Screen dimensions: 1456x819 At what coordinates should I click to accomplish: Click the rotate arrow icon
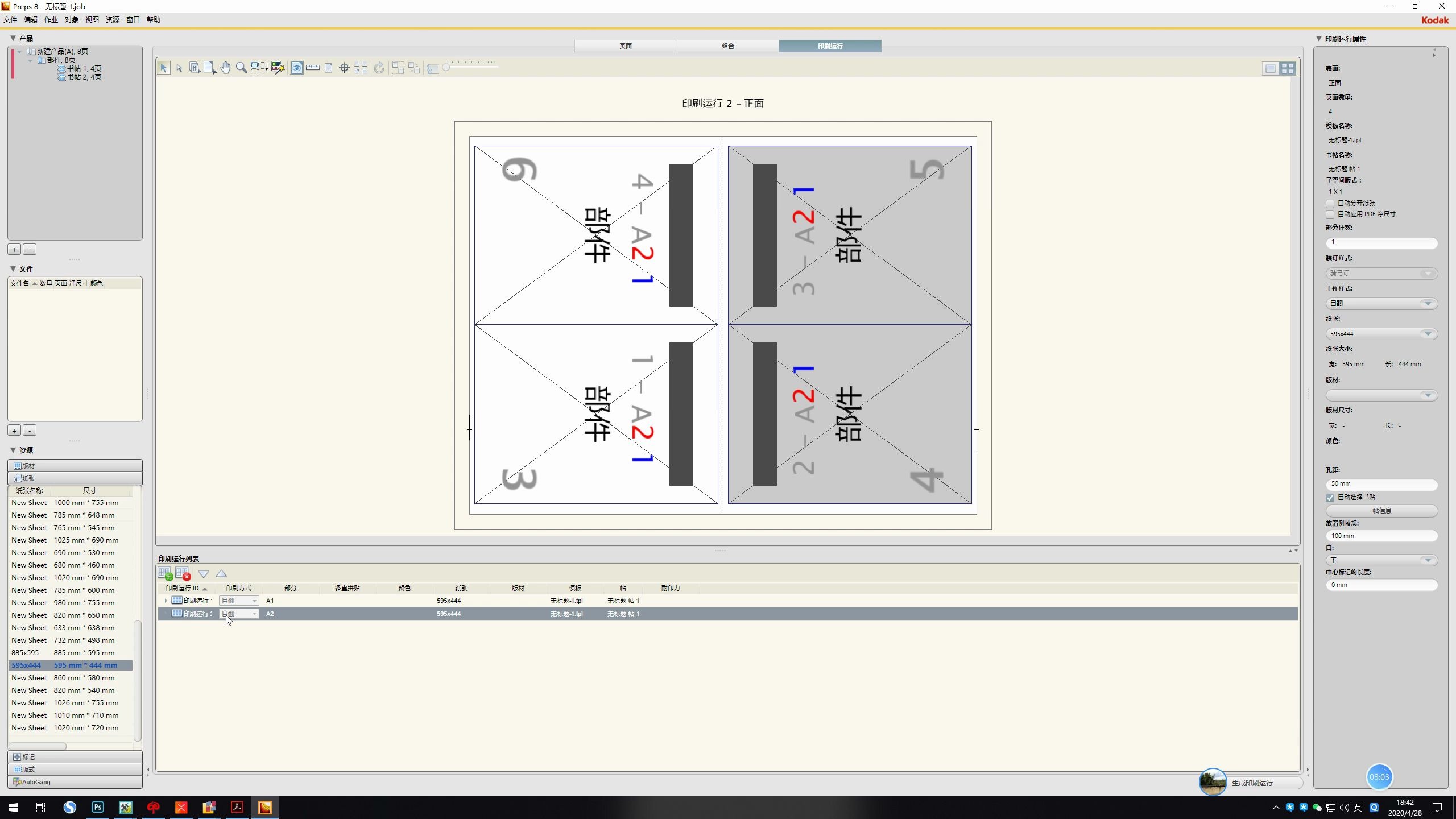click(x=379, y=68)
